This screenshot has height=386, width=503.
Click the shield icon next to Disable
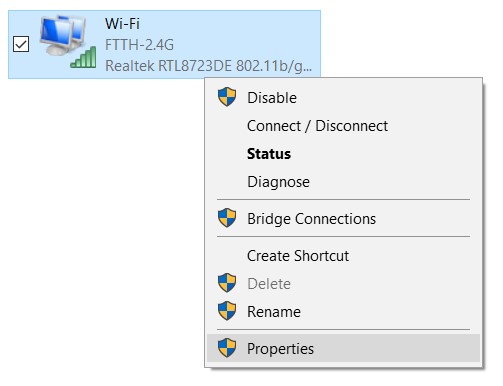227,97
